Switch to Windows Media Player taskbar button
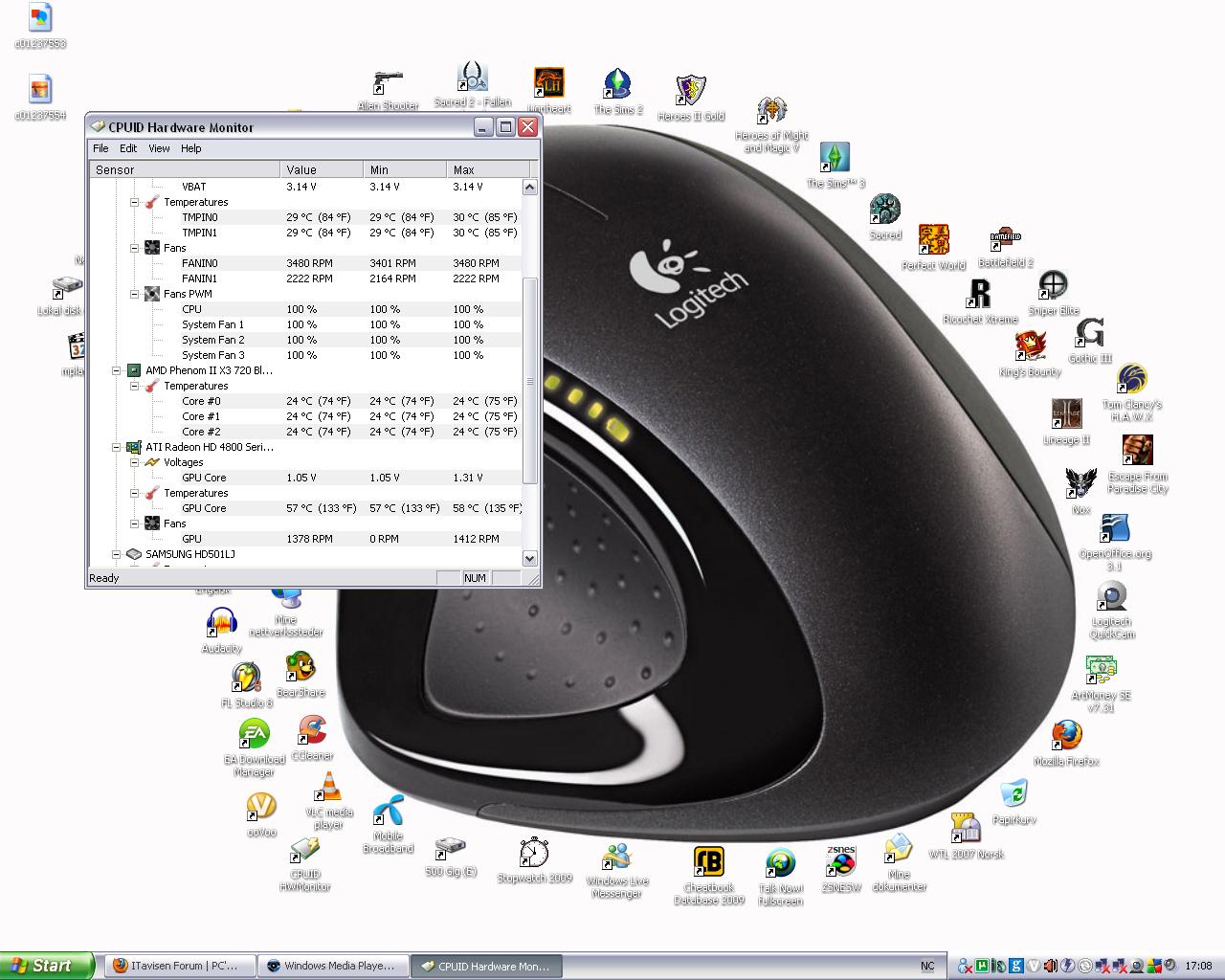1225x980 pixels. pyautogui.click(x=332, y=966)
